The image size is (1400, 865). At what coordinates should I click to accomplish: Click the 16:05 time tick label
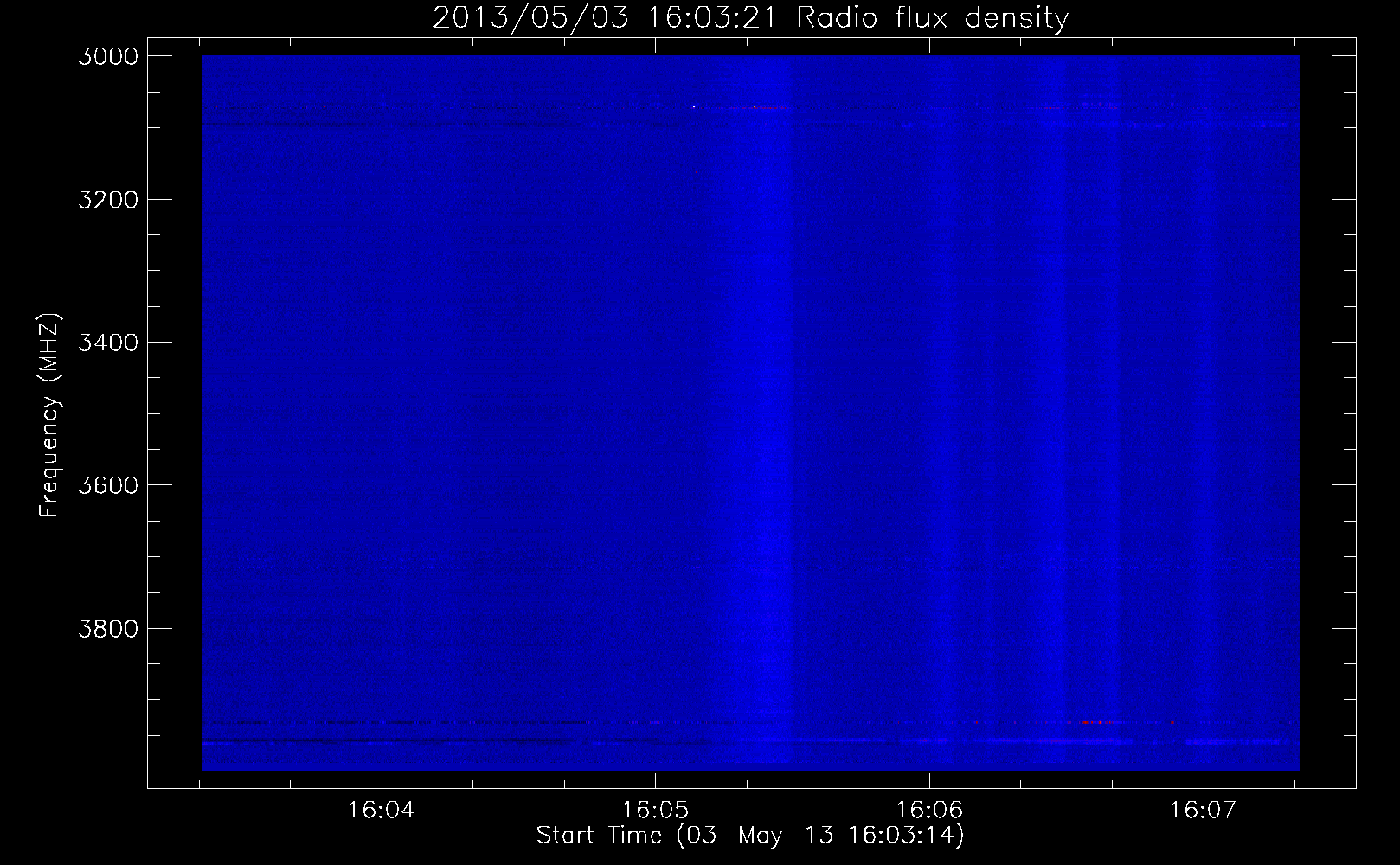pos(655,811)
